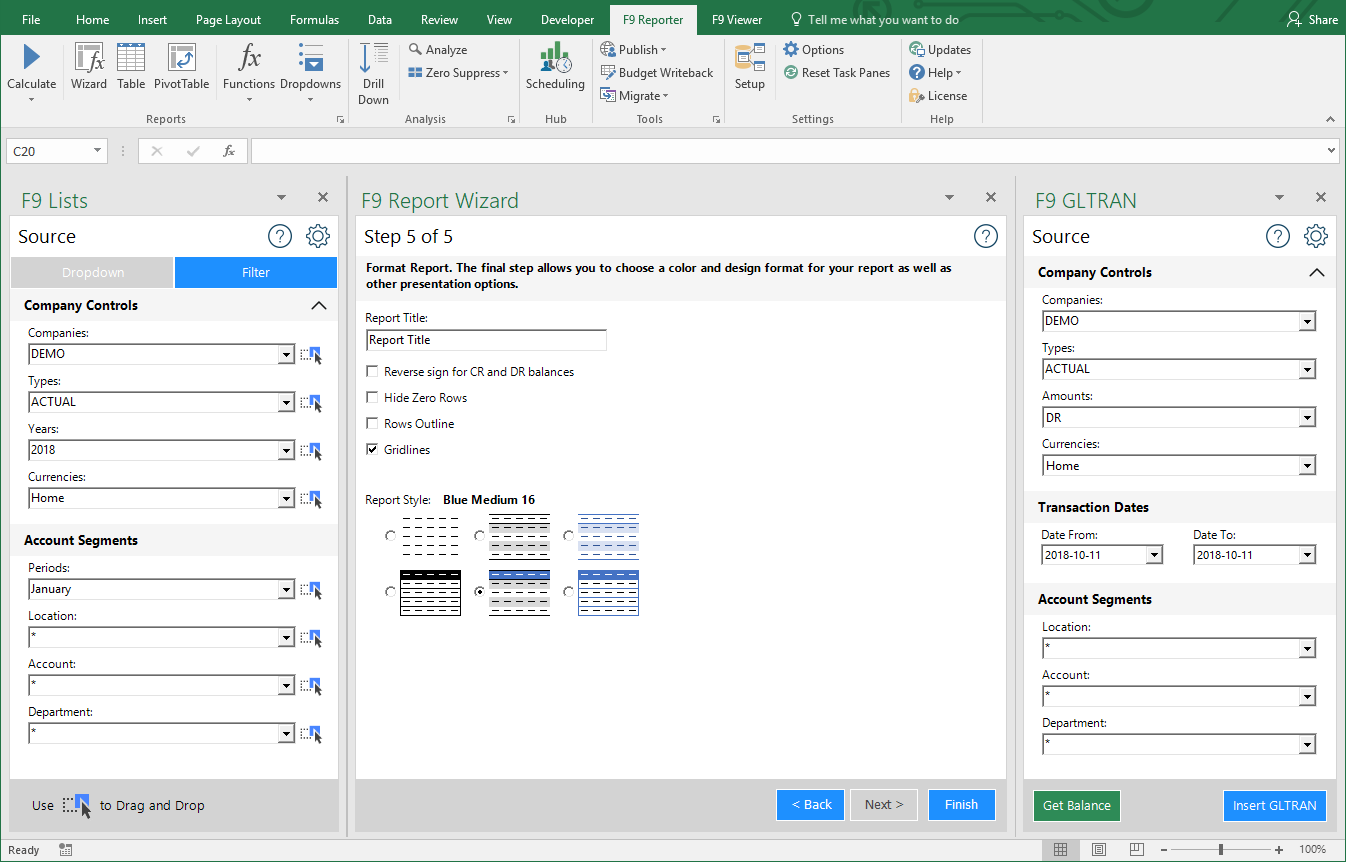
Task: Expand the Periods dropdown showing January
Action: [x=286, y=590]
